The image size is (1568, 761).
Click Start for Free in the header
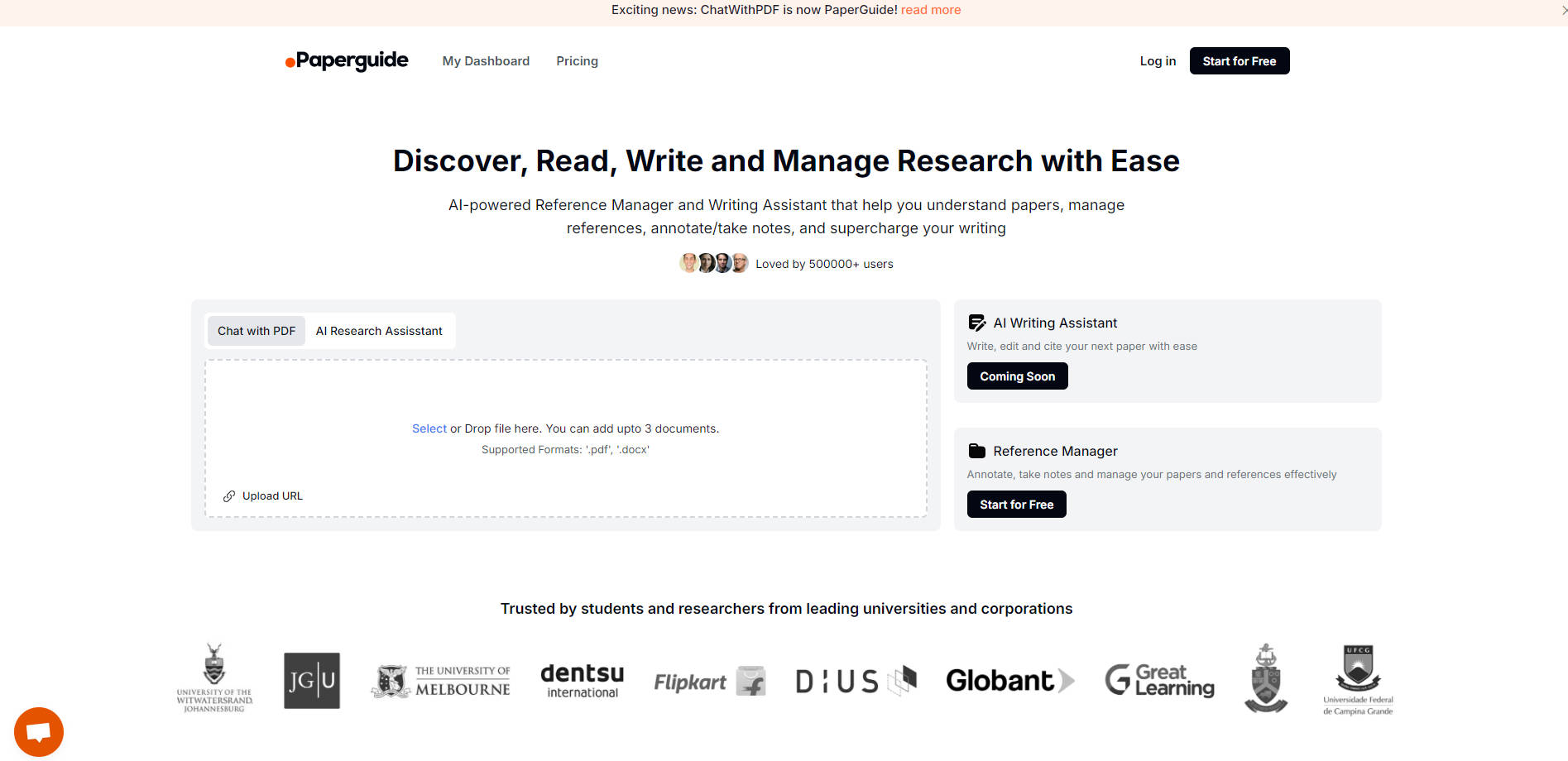(1239, 60)
